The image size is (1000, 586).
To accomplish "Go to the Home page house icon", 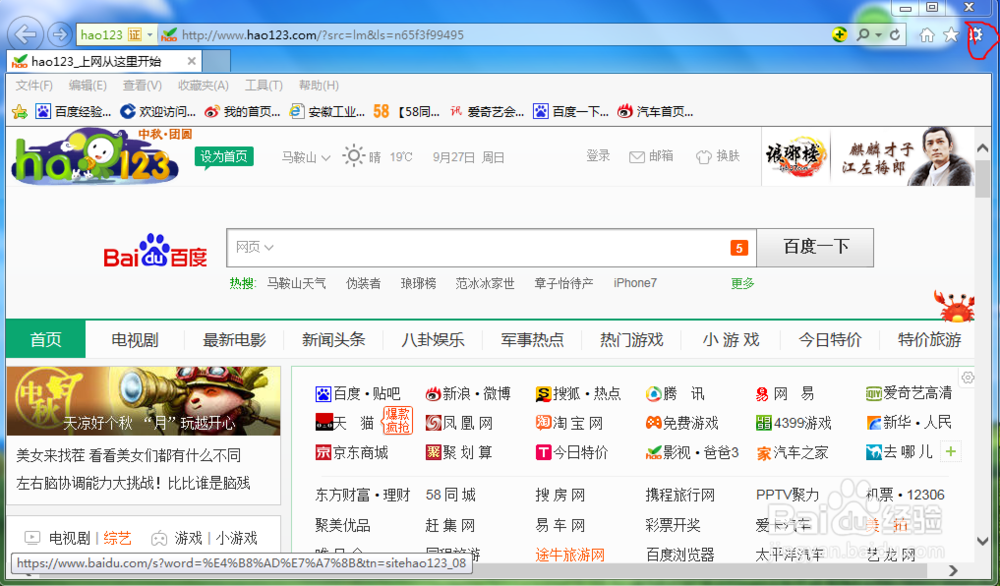I will pos(927,35).
